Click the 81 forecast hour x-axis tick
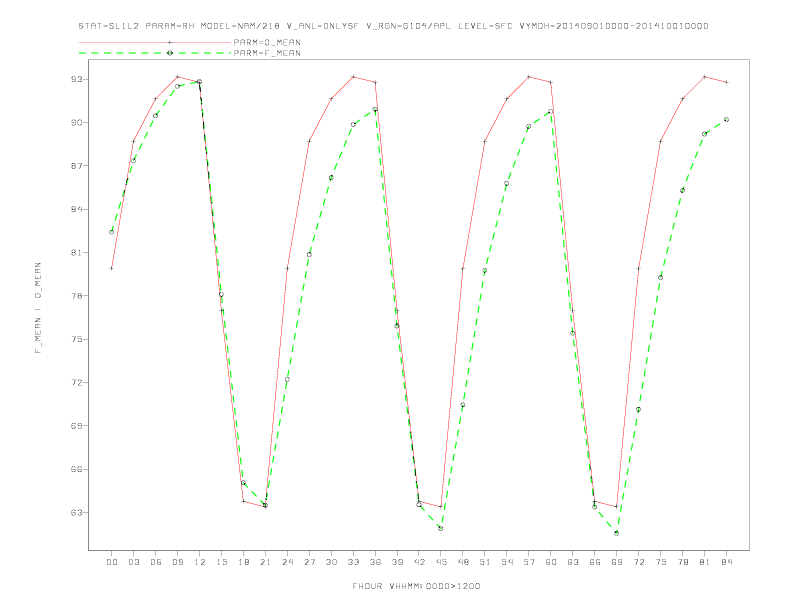 [x=705, y=562]
